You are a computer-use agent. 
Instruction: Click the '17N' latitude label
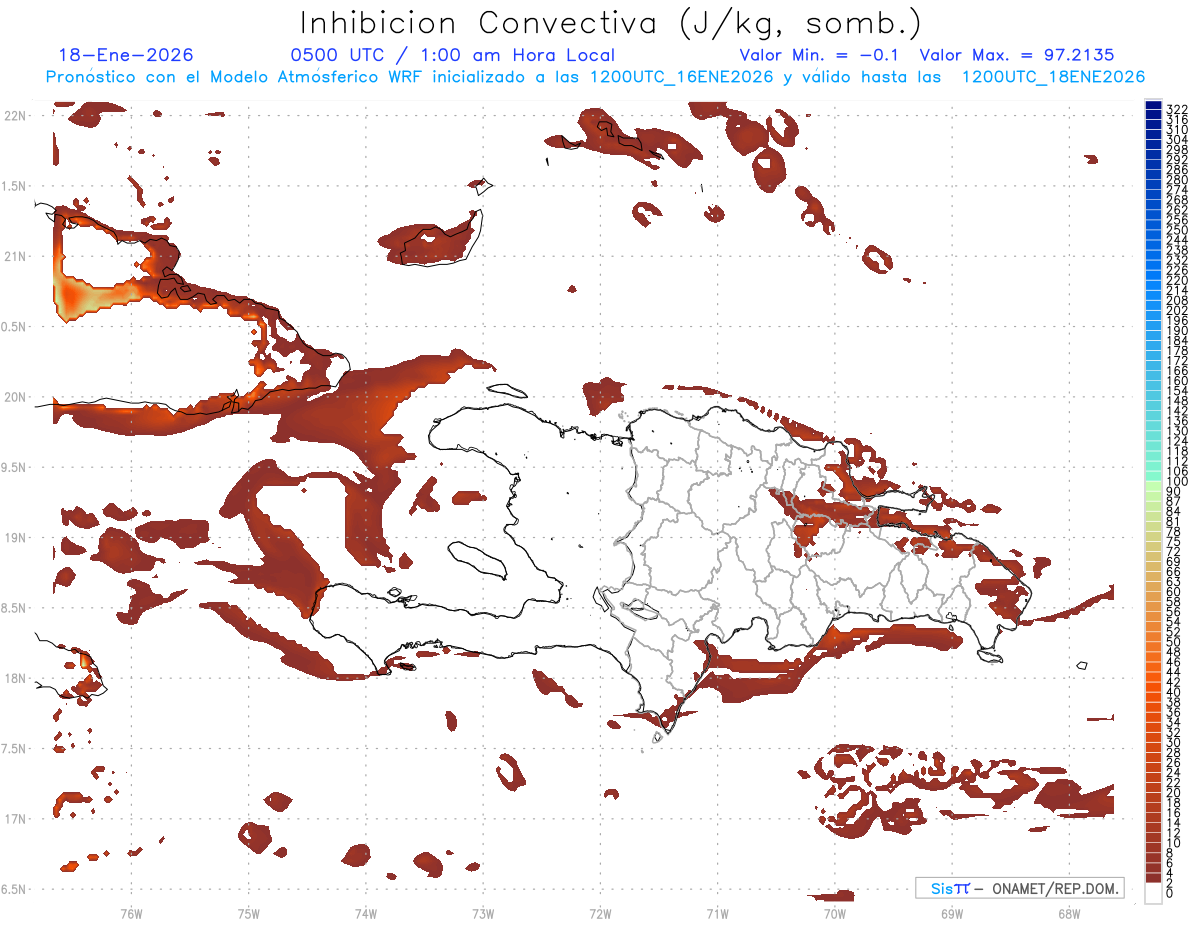tap(15, 819)
